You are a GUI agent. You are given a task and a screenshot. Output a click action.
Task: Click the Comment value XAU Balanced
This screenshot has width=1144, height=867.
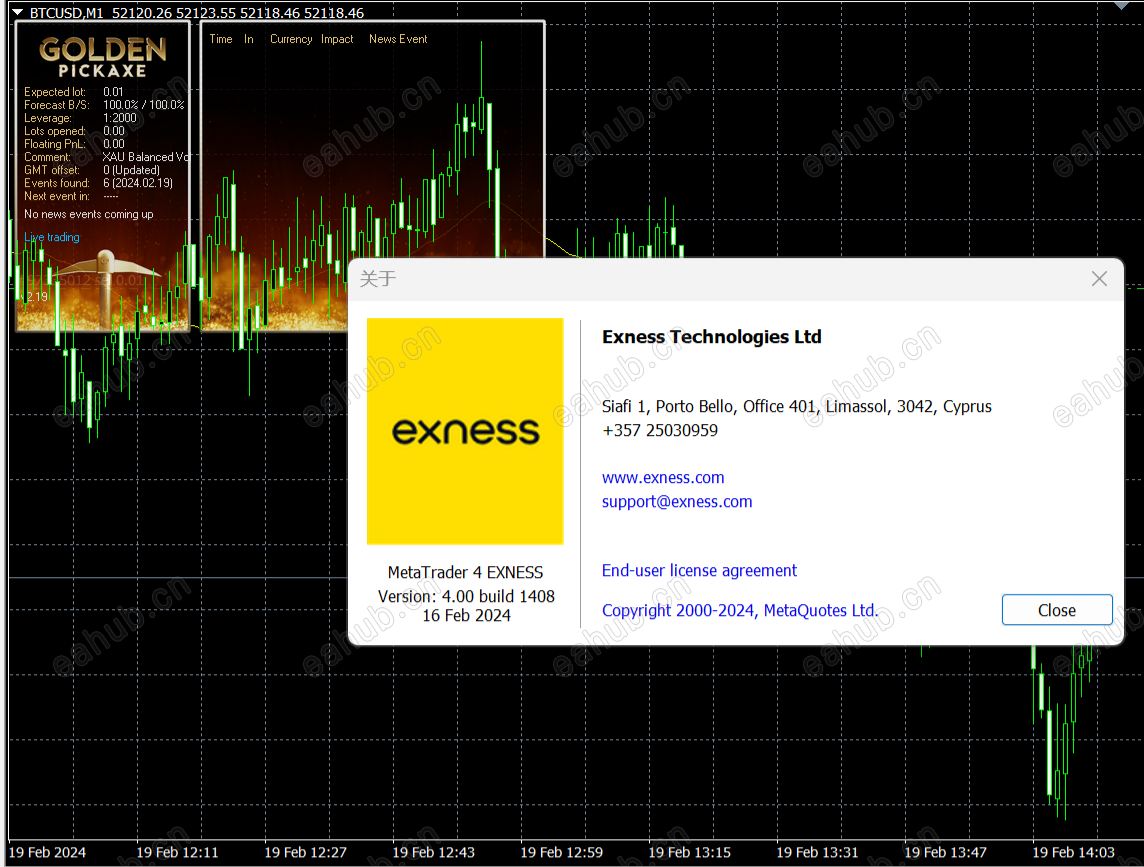tap(146, 157)
